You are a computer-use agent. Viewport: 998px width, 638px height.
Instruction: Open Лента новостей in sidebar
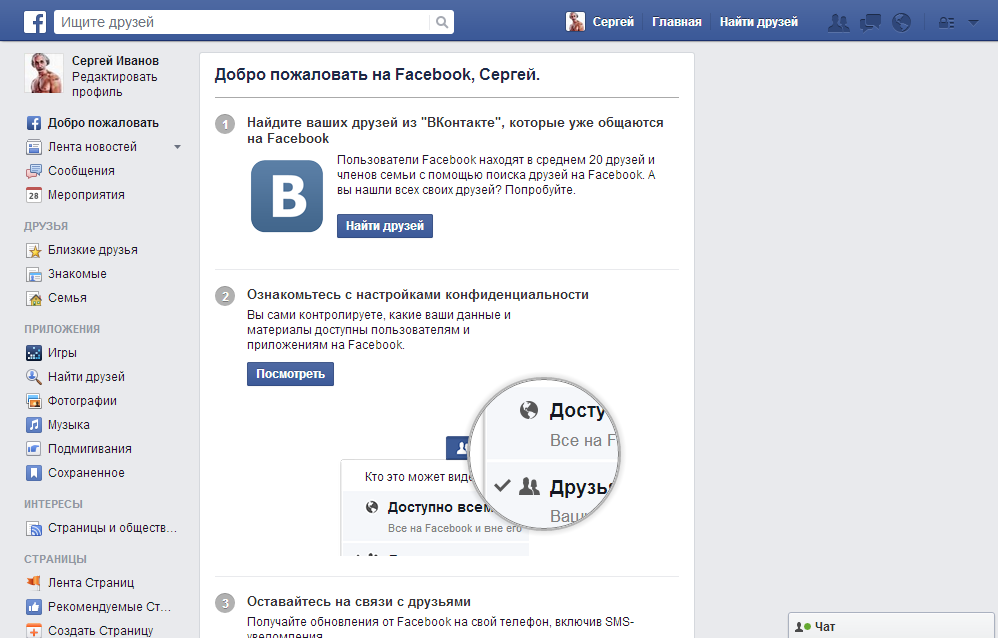92,147
